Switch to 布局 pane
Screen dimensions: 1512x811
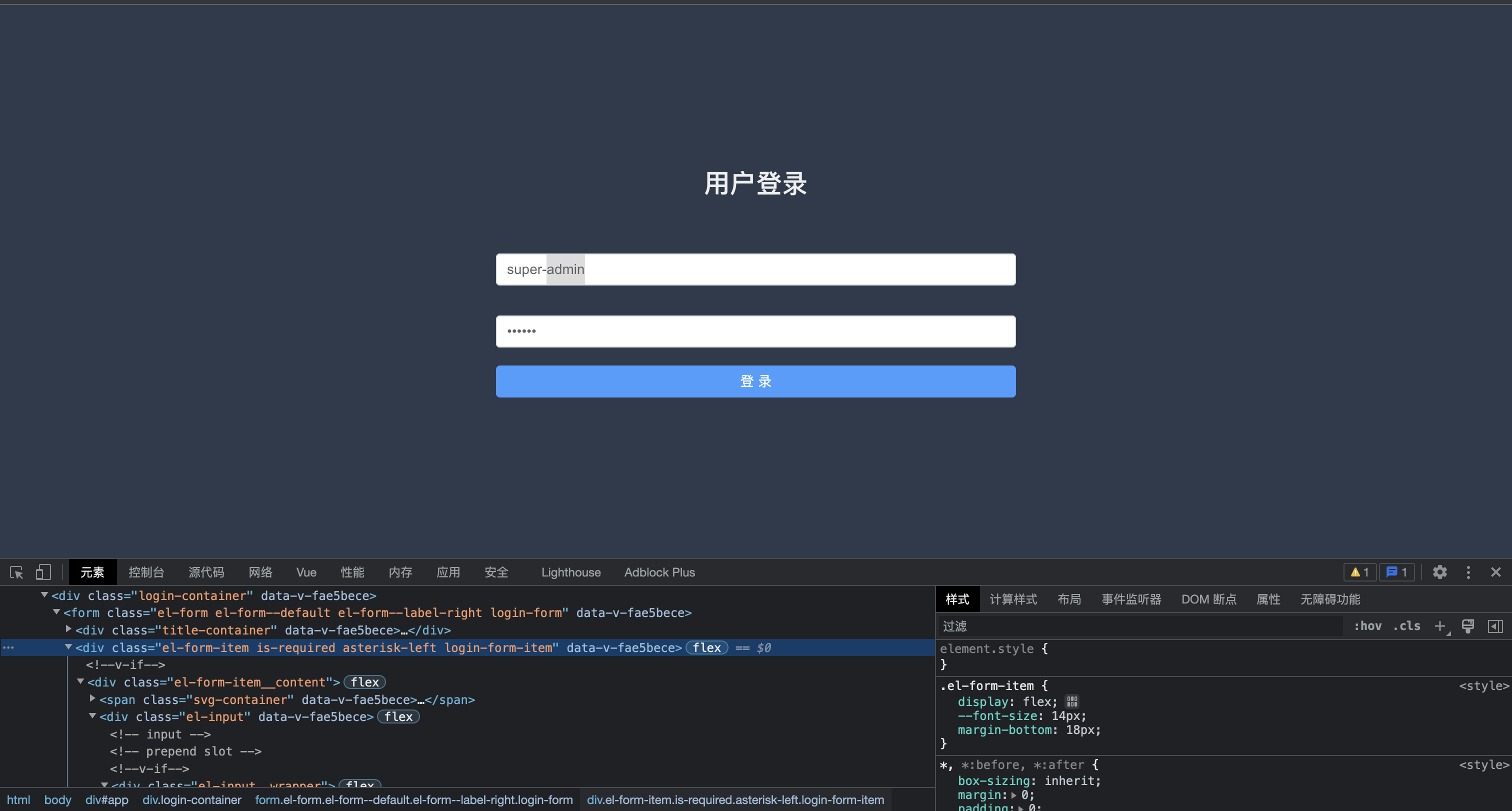click(x=1069, y=599)
